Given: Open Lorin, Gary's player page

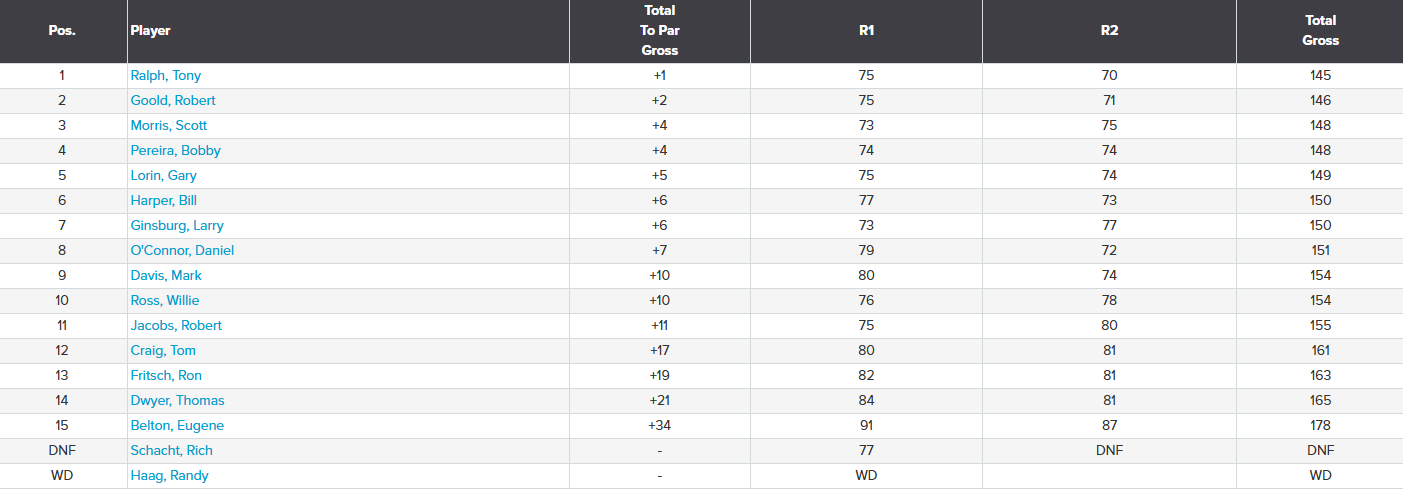Looking at the screenshot, I should 164,175.
